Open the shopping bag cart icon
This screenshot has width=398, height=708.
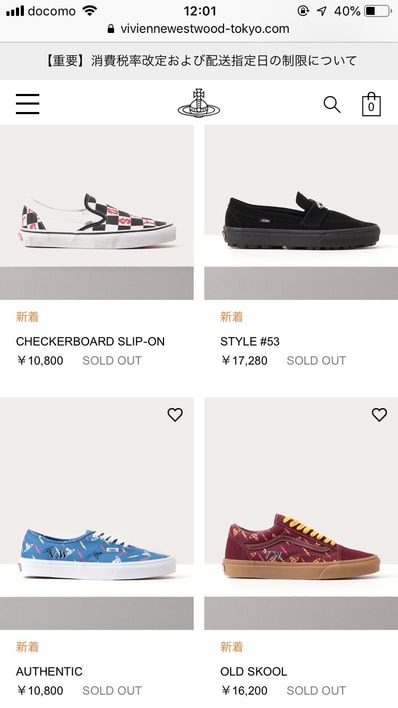pos(371,104)
